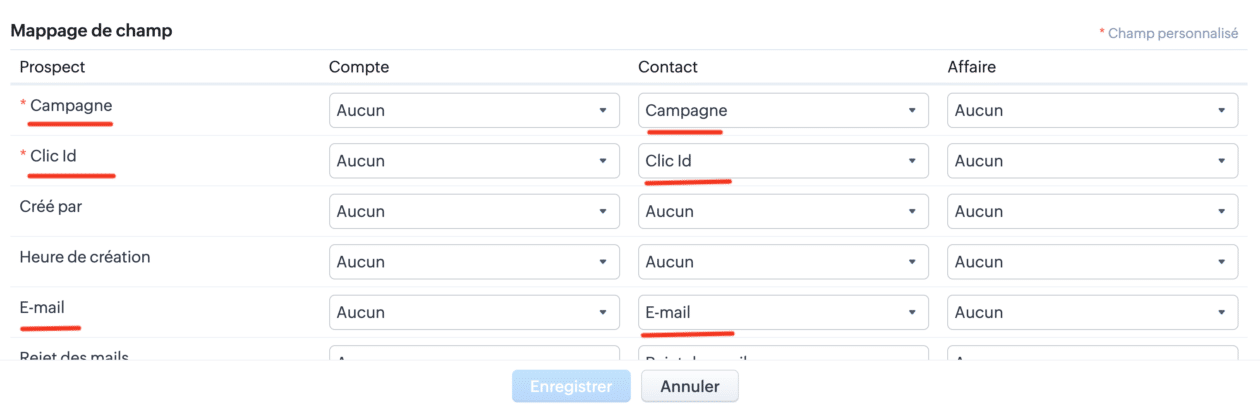
Task: Click the Annuler button
Action: coord(689,386)
